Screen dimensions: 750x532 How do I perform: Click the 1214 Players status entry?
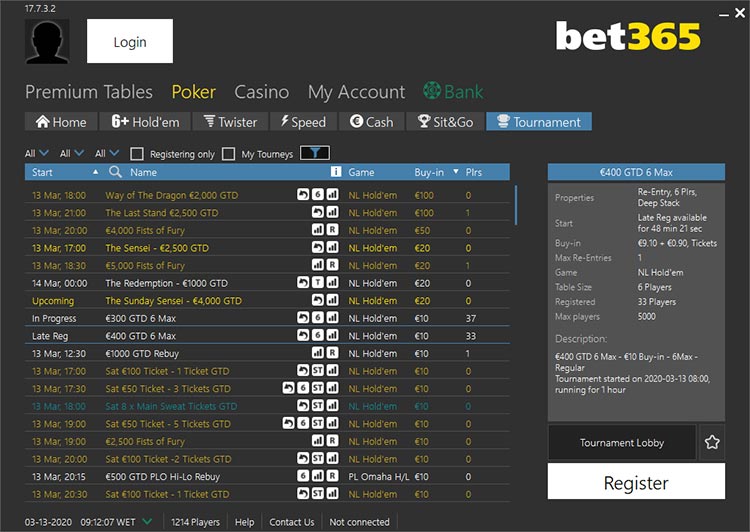(x=195, y=522)
